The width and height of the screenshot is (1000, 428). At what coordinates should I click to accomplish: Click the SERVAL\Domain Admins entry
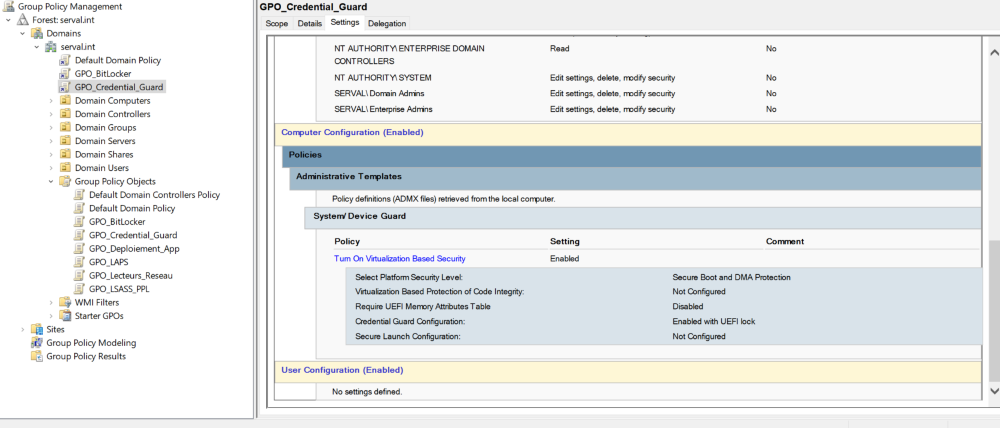[379, 94]
